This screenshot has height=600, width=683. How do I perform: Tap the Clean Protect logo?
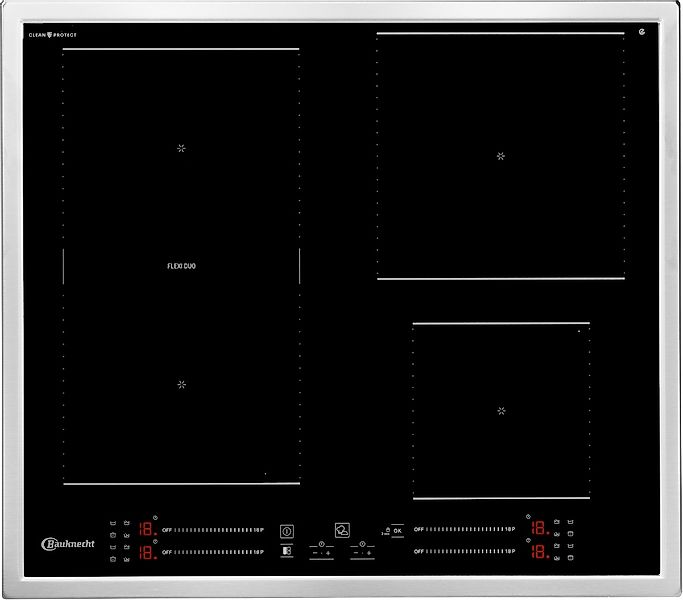click(52, 35)
